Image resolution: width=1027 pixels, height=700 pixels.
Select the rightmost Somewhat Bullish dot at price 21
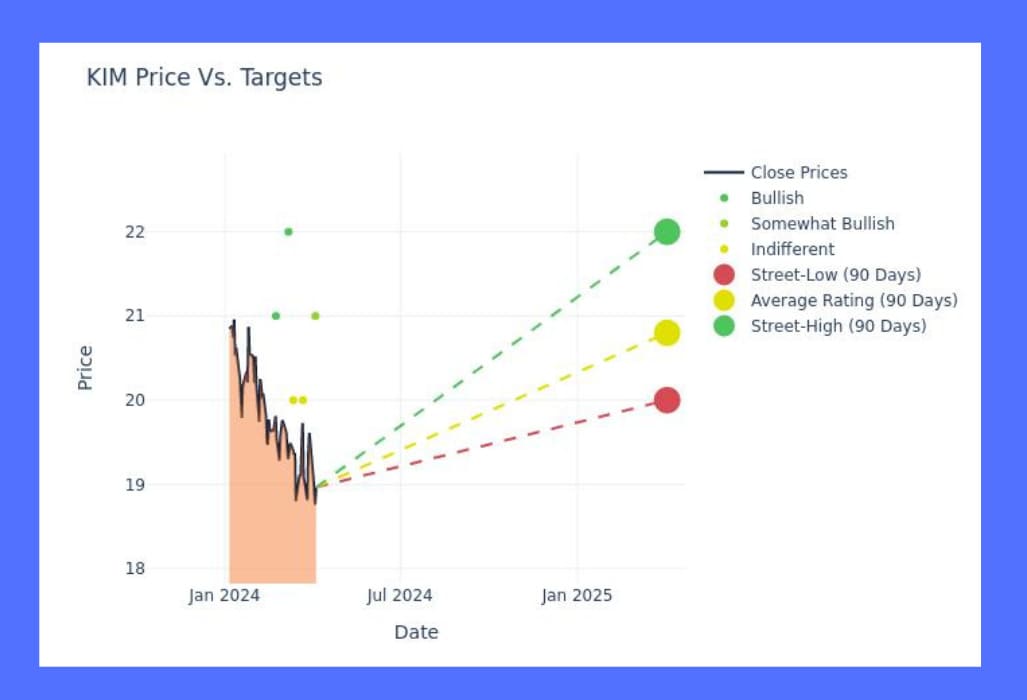(315, 316)
